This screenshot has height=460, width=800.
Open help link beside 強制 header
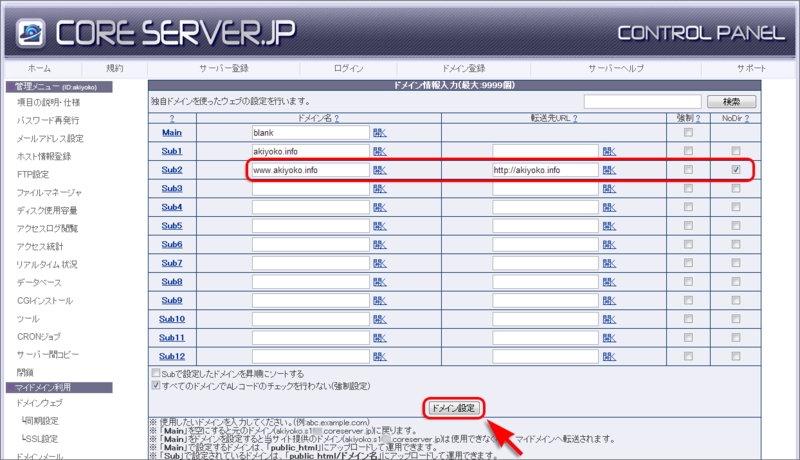coord(698,118)
